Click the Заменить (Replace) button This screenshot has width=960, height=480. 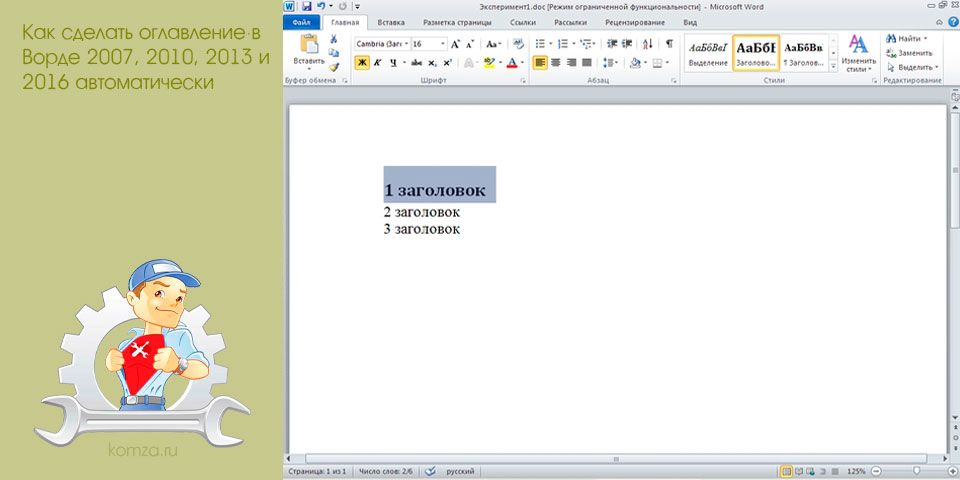click(910, 52)
